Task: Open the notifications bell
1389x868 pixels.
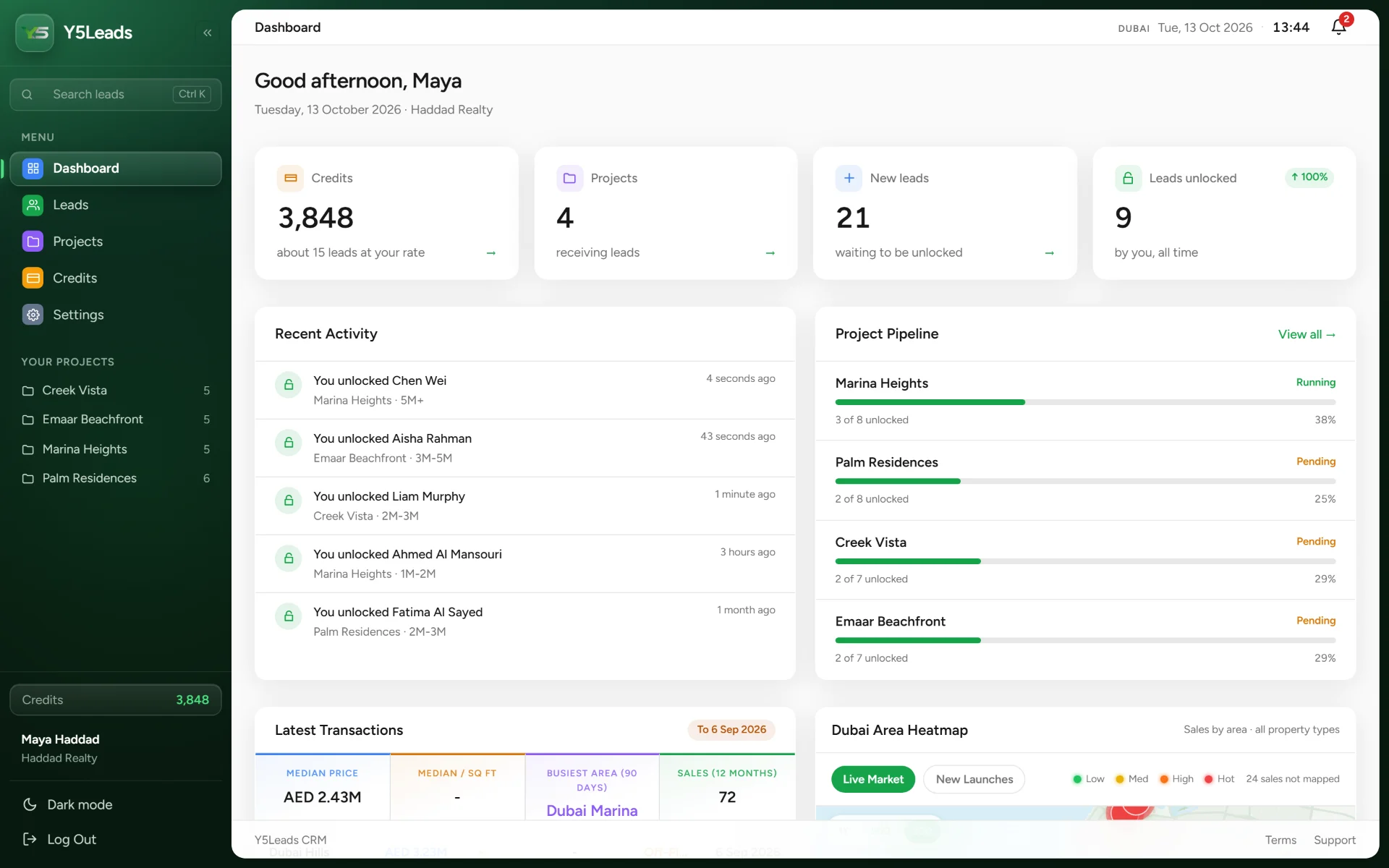Action: 1339,27
